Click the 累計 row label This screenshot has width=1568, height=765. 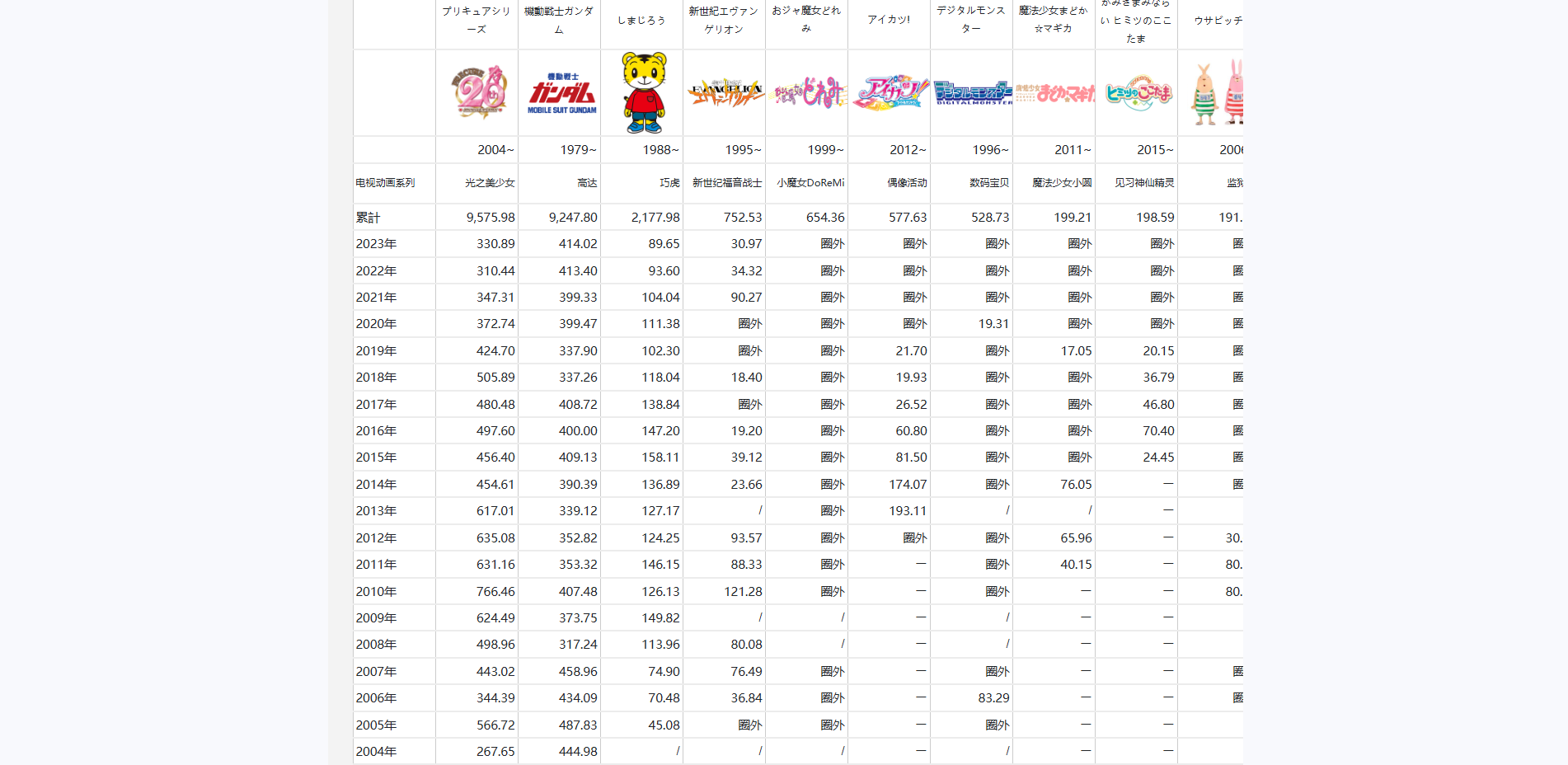(x=368, y=217)
